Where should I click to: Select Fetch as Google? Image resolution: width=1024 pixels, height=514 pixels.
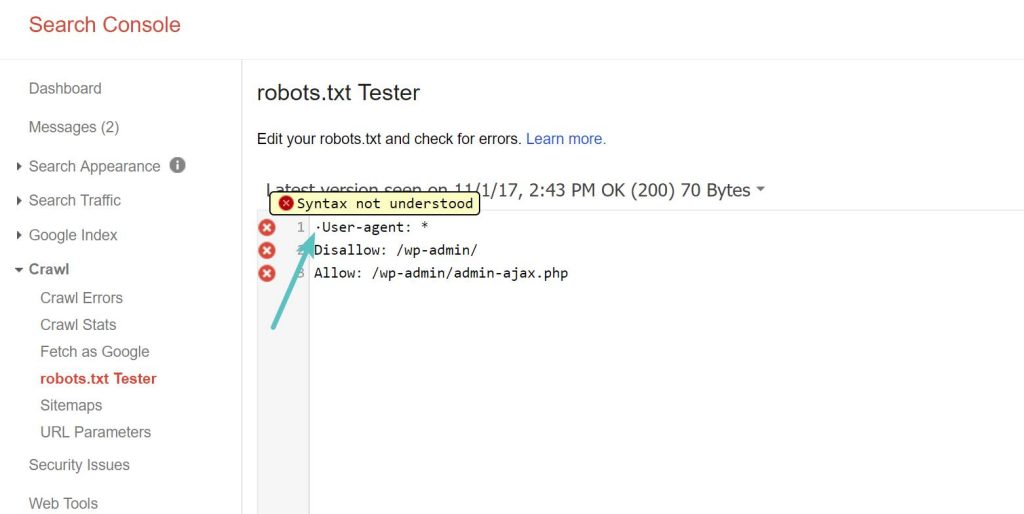[x=94, y=352]
